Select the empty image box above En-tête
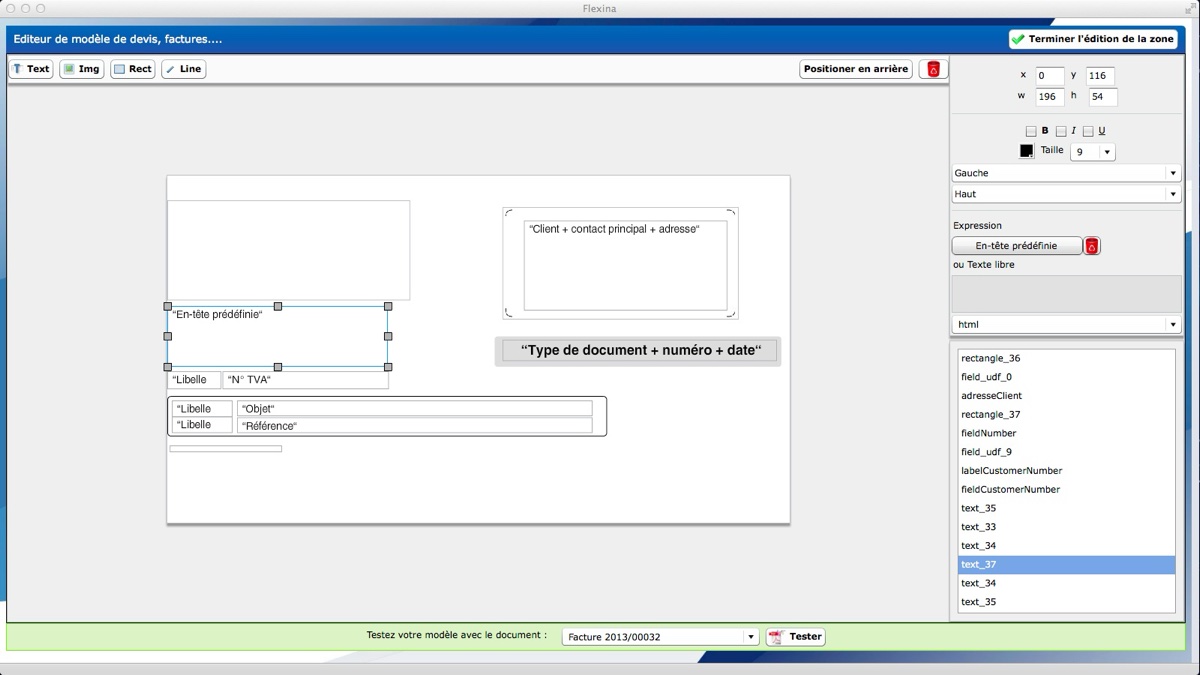The height and width of the screenshot is (675, 1200). [x=288, y=250]
